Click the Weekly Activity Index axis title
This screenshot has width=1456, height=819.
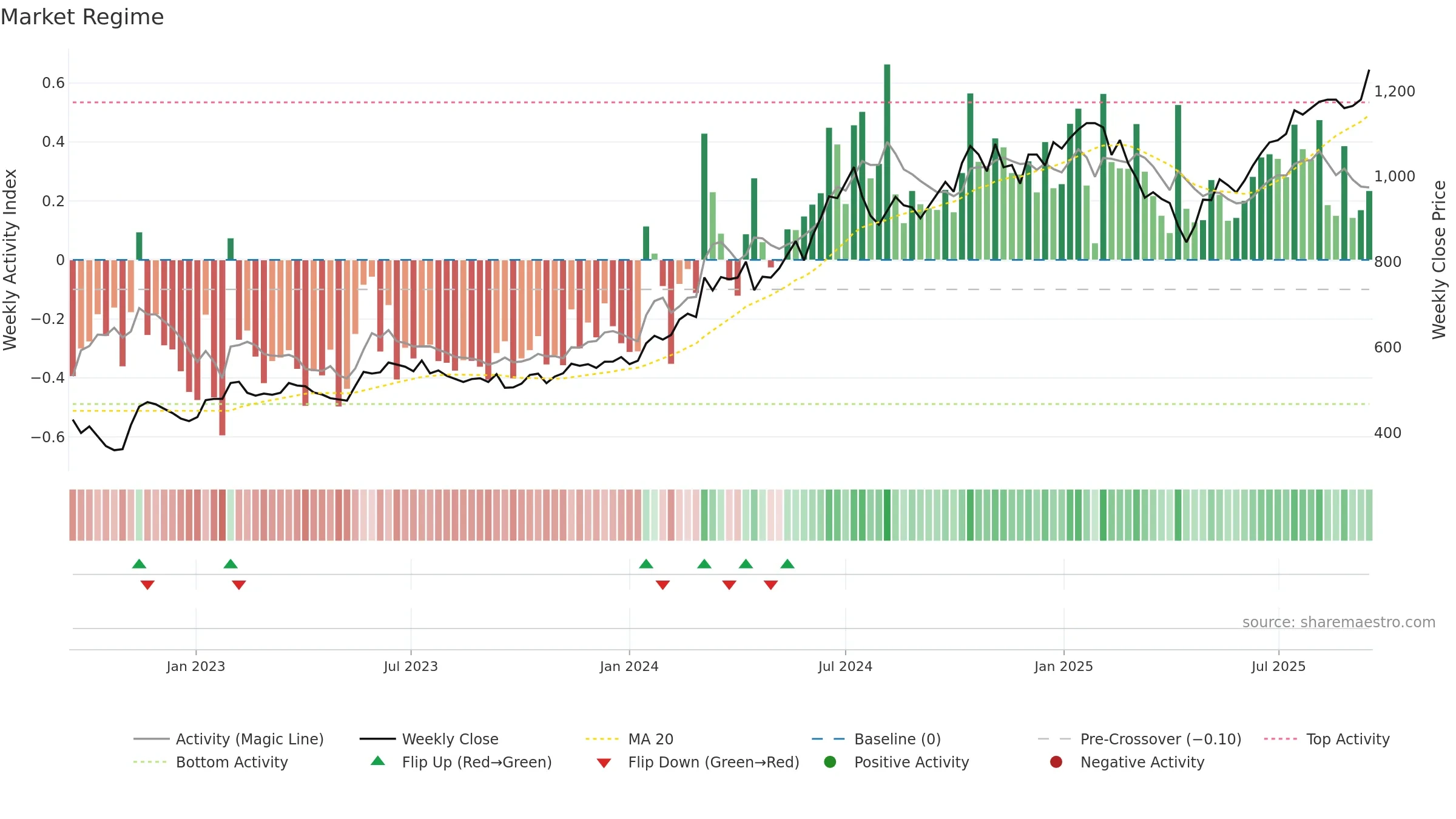[x=10, y=260]
